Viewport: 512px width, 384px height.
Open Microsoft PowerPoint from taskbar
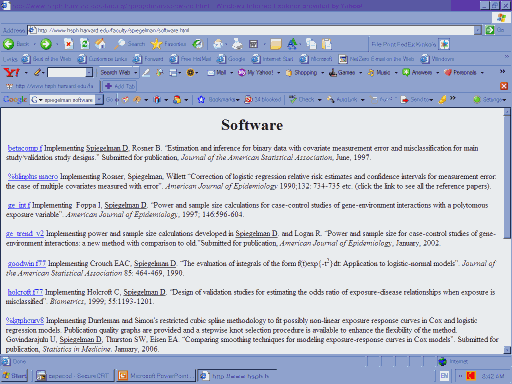click(155, 376)
